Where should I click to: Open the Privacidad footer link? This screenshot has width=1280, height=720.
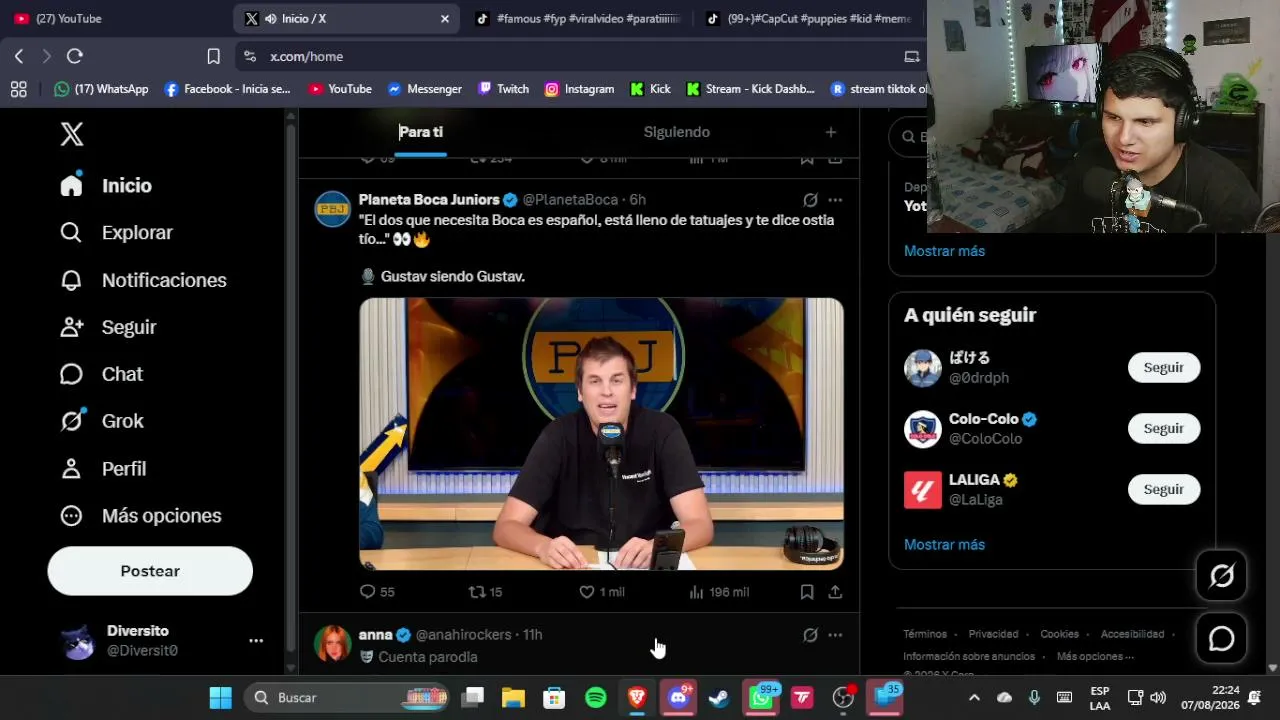[x=994, y=634]
